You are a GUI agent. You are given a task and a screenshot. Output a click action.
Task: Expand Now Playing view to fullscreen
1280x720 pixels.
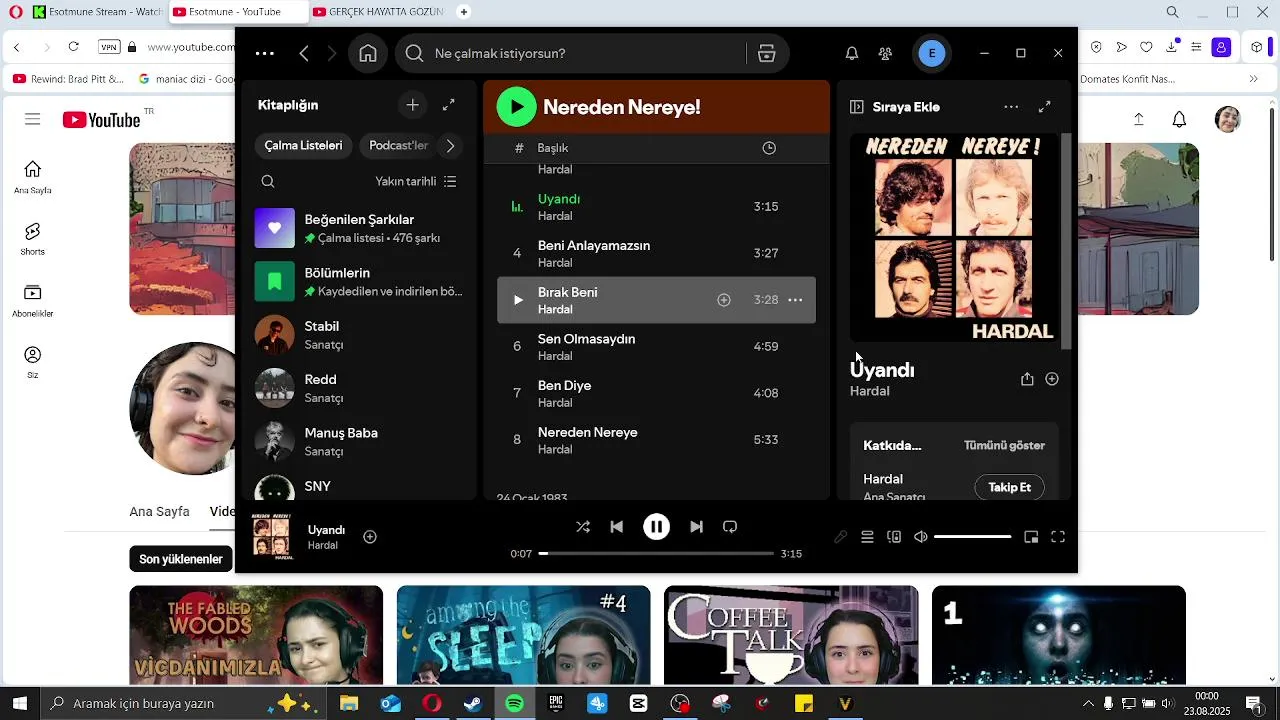pos(1045,107)
